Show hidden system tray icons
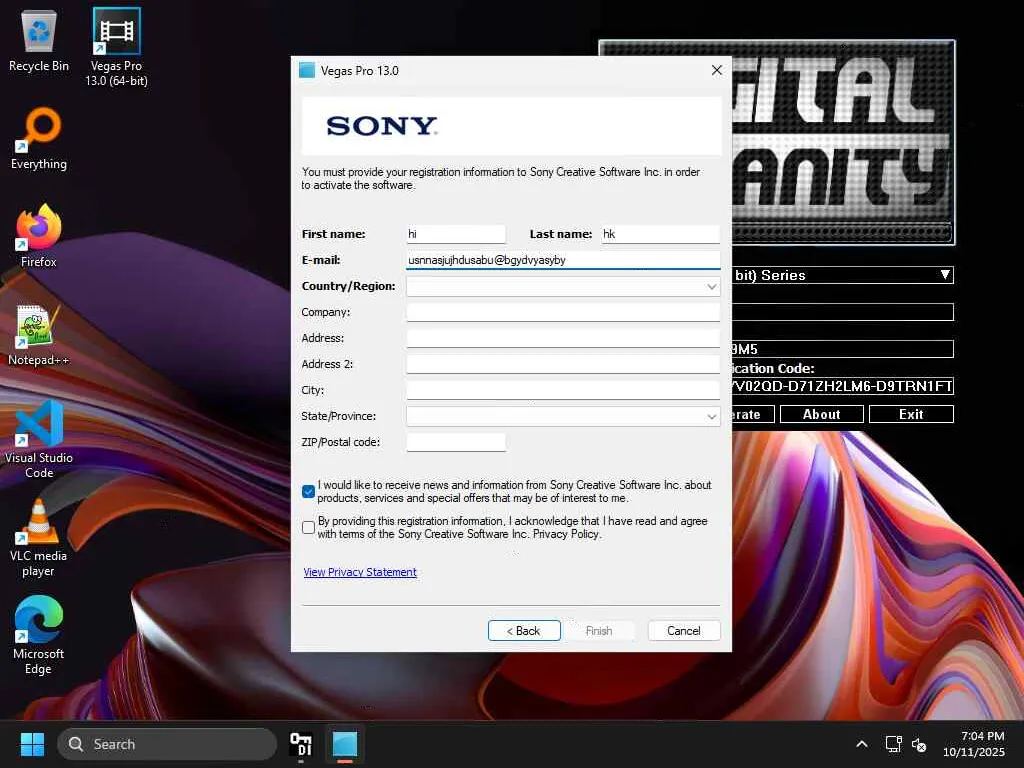This screenshot has width=1024, height=768. click(x=862, y=744)
